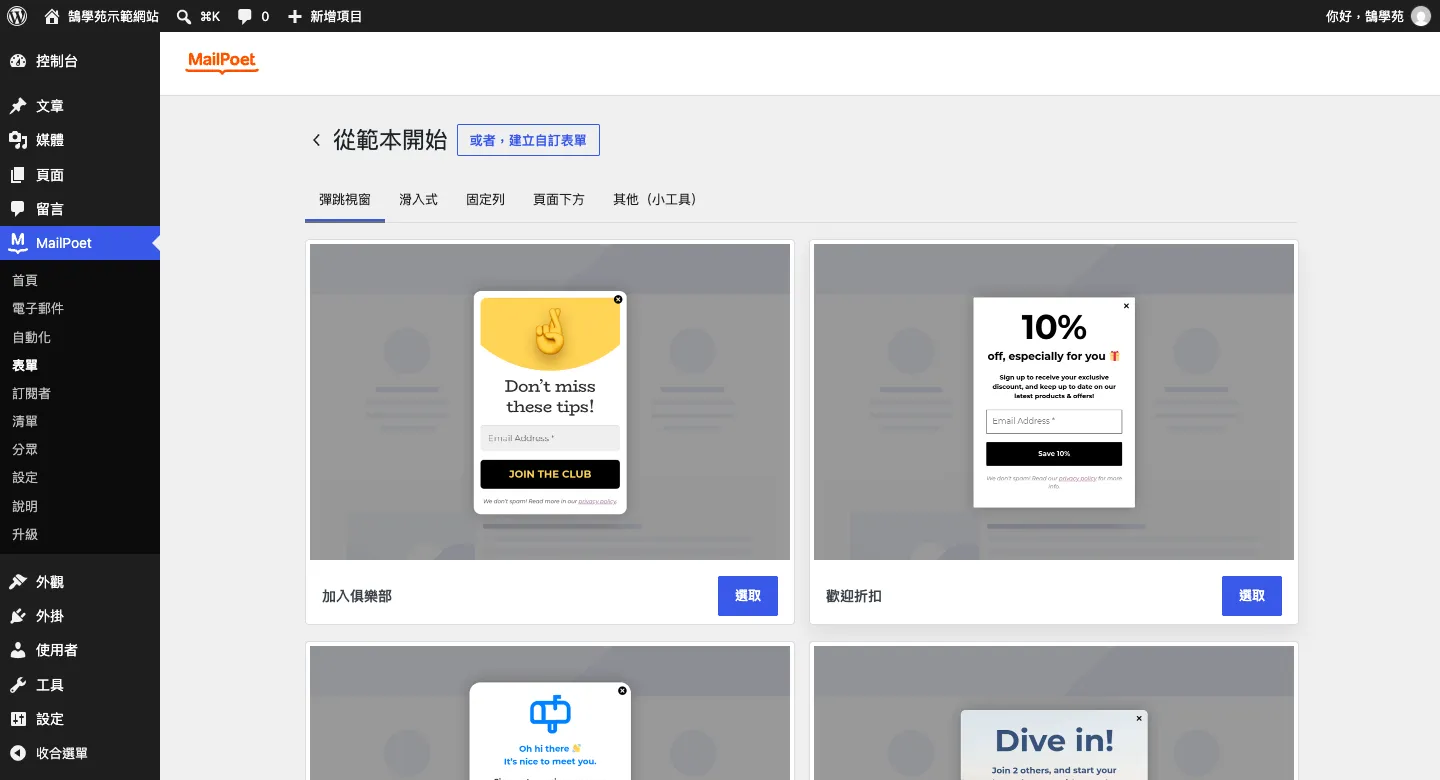Click the 外觀 paintbrush icon
Image resolution: width=1440 pixels, height=780 pixels.
[x=18, y=582]
